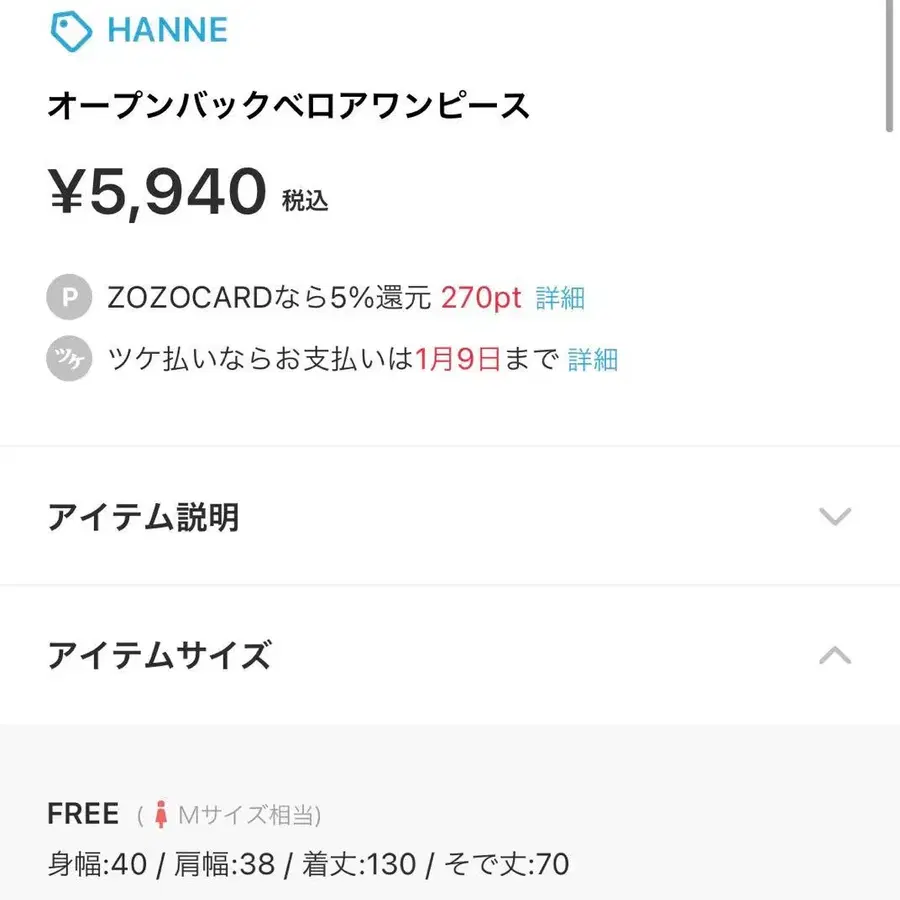Click the 身幅:40 measurement text
Viewport: 900px width, 900px height.
click(99, 862)
